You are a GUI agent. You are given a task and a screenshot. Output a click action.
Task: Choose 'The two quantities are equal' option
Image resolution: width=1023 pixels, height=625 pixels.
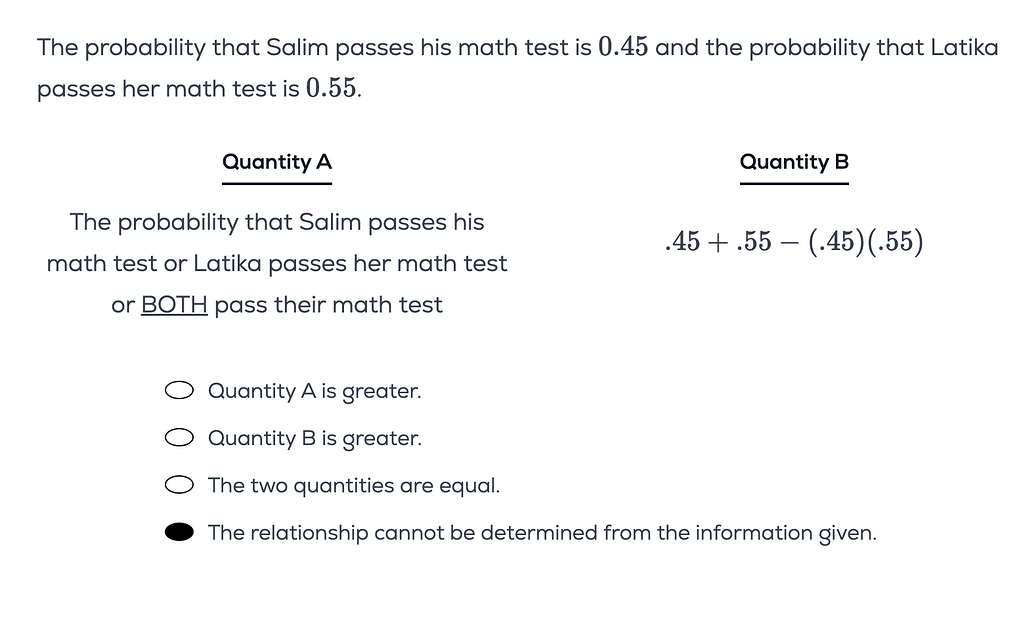click(179, 484)
